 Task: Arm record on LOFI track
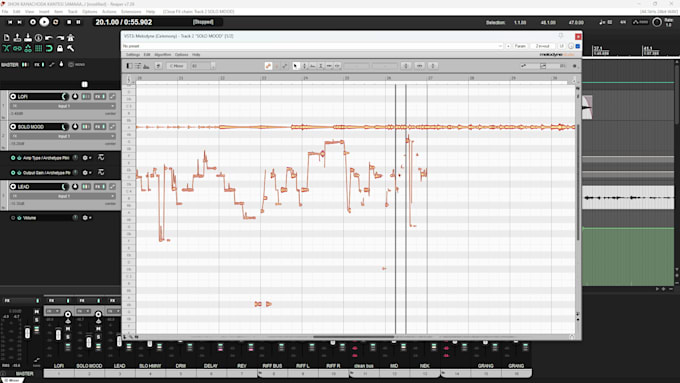pyautogui.click(x=13, y=96)
